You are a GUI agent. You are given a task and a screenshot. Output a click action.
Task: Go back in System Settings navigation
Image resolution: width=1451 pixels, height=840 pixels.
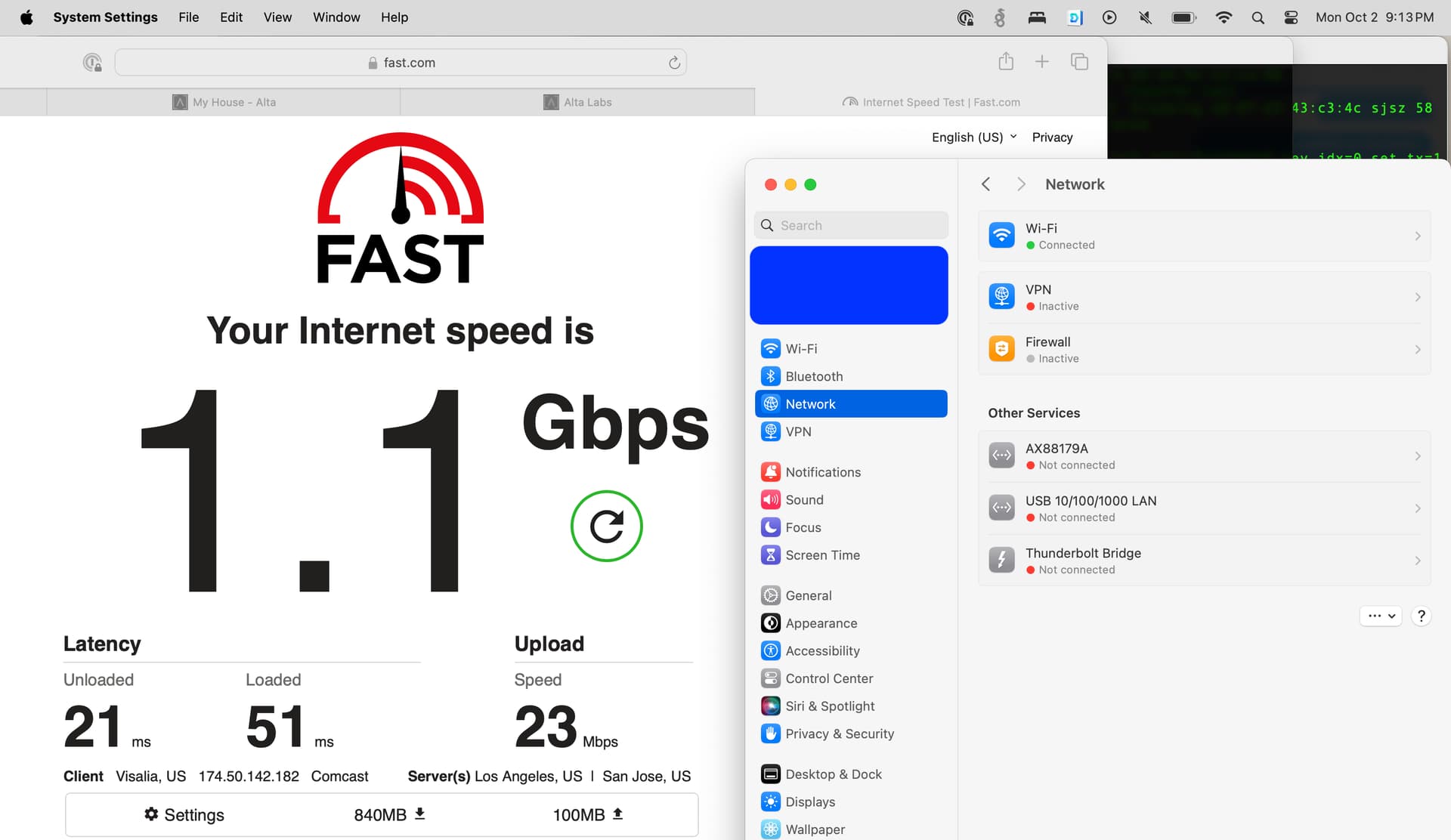(985, 184)
